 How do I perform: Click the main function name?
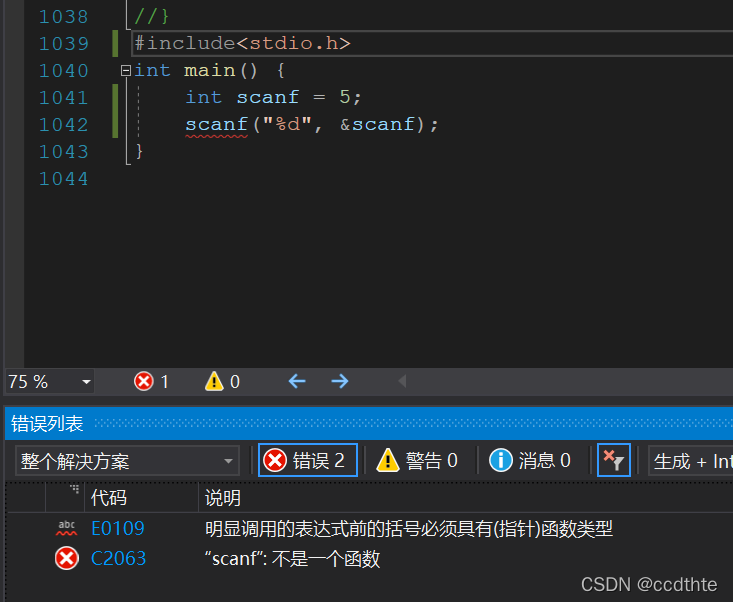click(209, 71)
